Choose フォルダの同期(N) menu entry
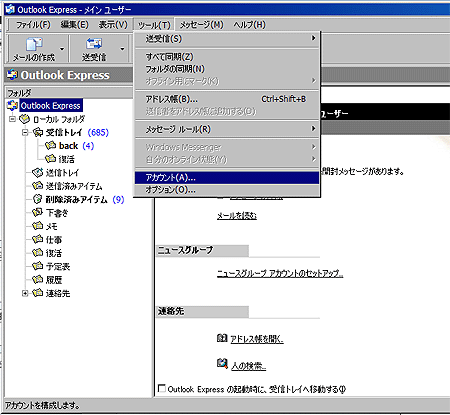The width and height of the screenshot is (450, 415). 227,69
